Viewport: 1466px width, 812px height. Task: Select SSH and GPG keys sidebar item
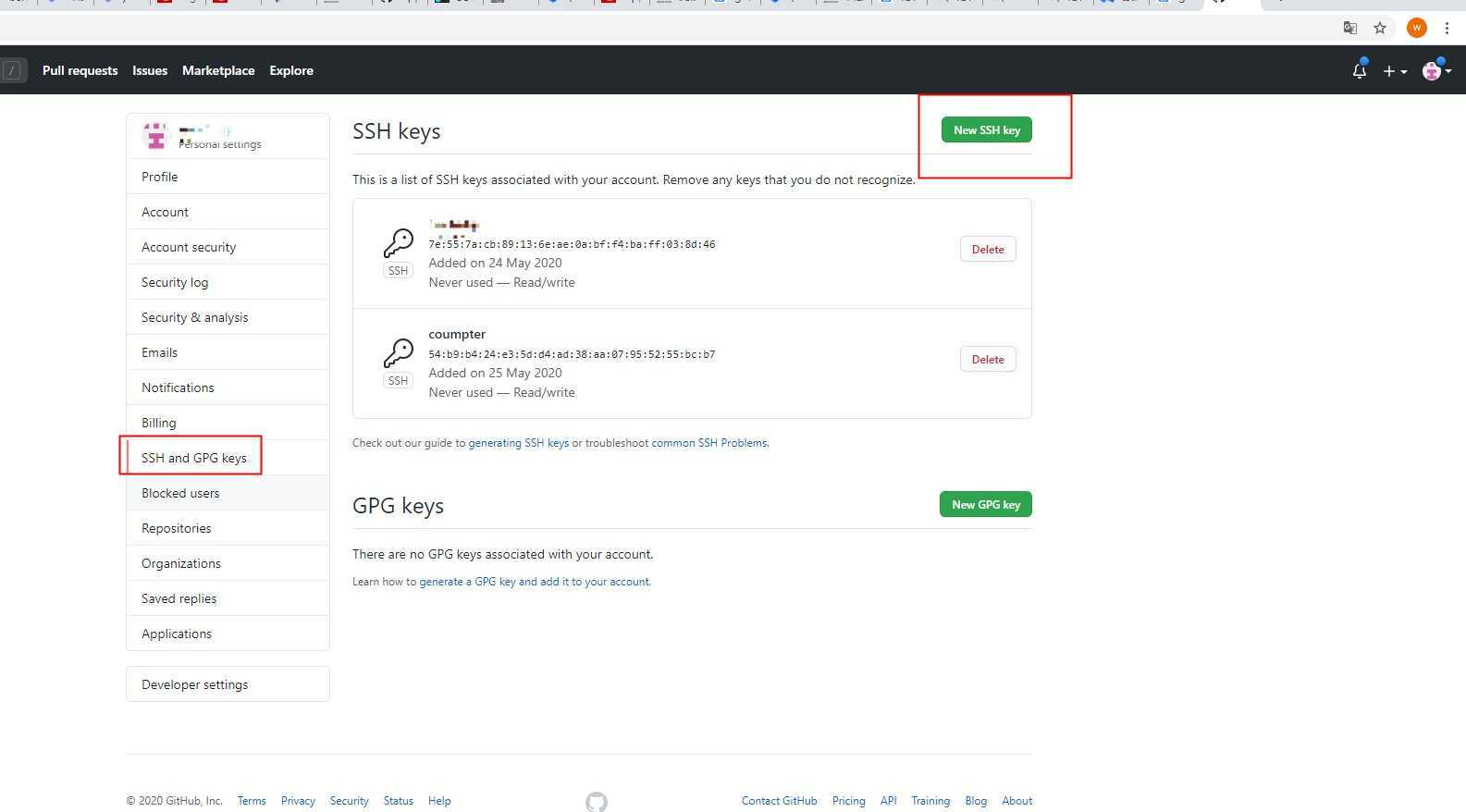(x=228, y=458)
